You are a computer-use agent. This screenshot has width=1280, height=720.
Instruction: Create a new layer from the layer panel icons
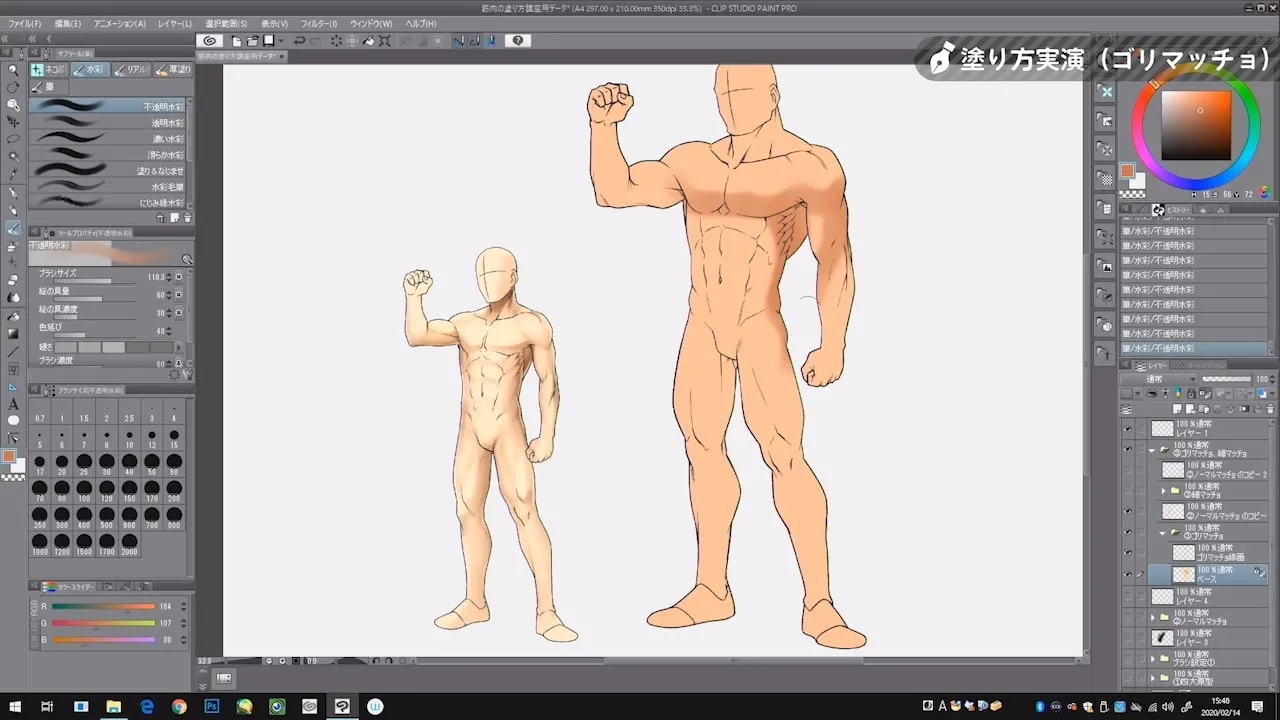click(1177, 409)
